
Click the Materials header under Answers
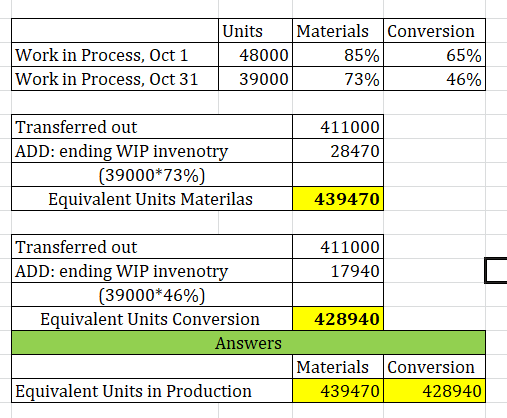click(338, 367)
